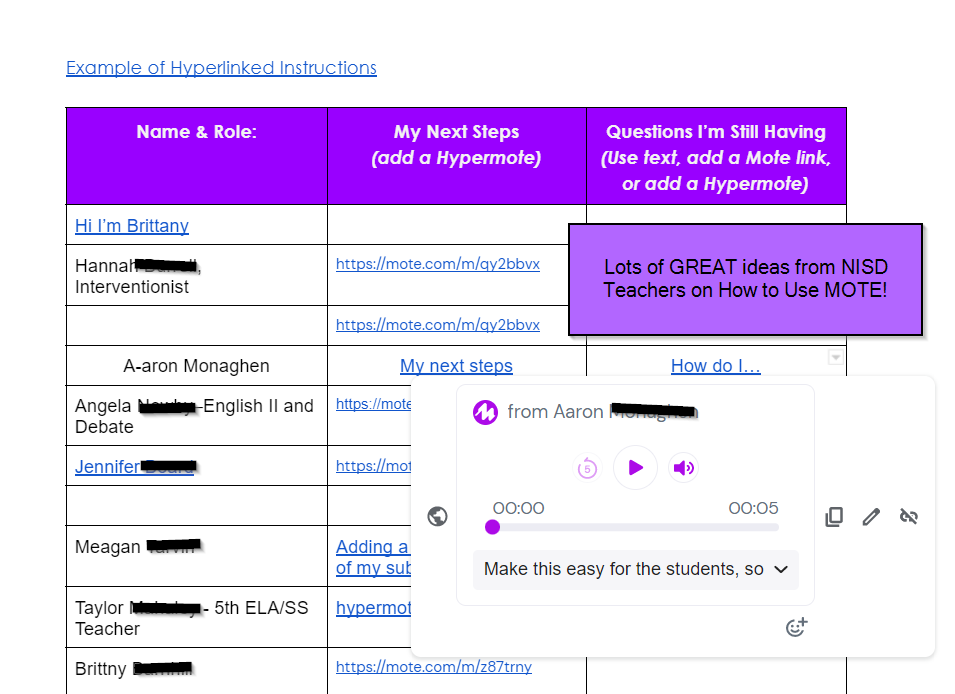Viewport: 955px width, 694px height.
Task: Open the mote.com/m/z87trny link
Action: (x=434, y=667)
